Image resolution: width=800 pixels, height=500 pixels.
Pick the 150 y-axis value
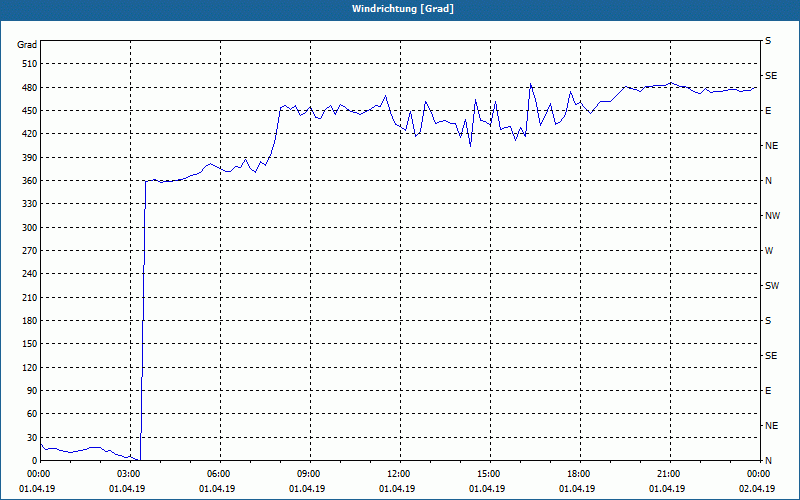tap(31, 344)
